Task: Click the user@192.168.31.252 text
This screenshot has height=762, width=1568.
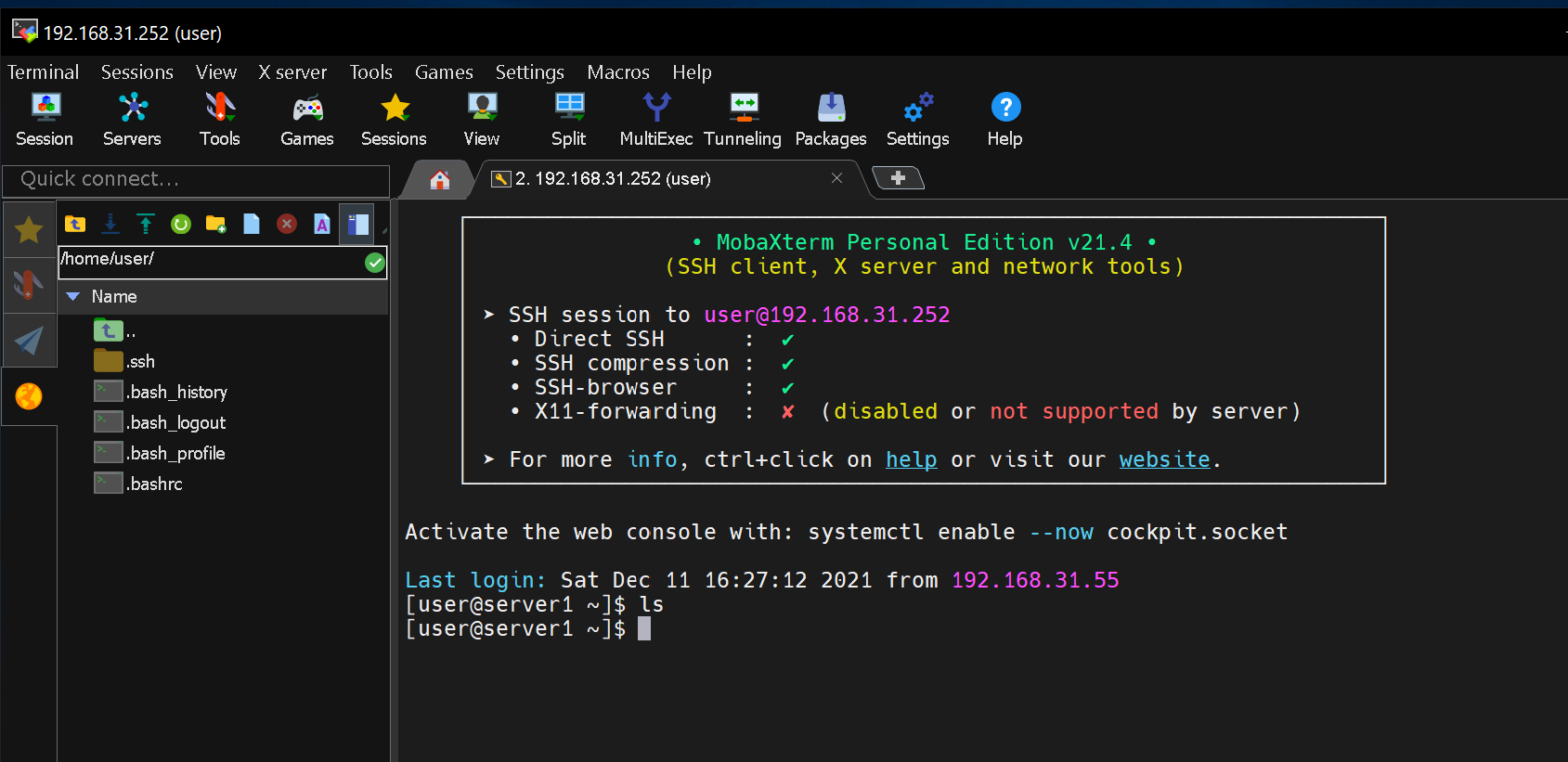Action: click(x=826, y=315)
